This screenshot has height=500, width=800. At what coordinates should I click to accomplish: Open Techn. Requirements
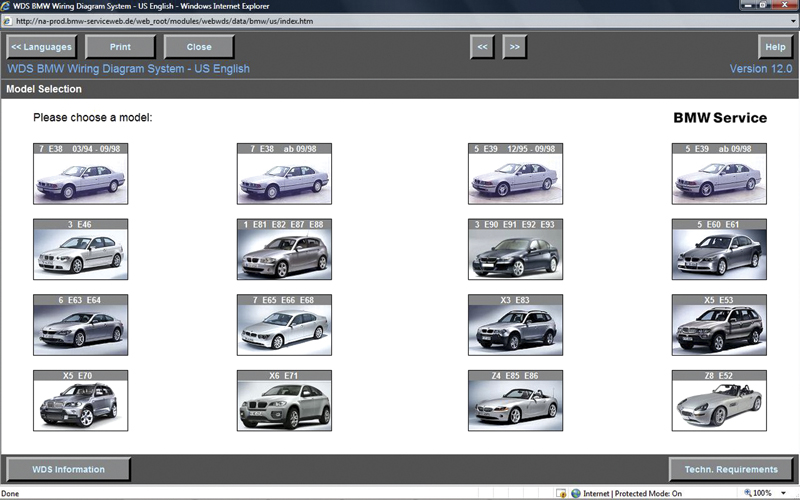(731, 469)
